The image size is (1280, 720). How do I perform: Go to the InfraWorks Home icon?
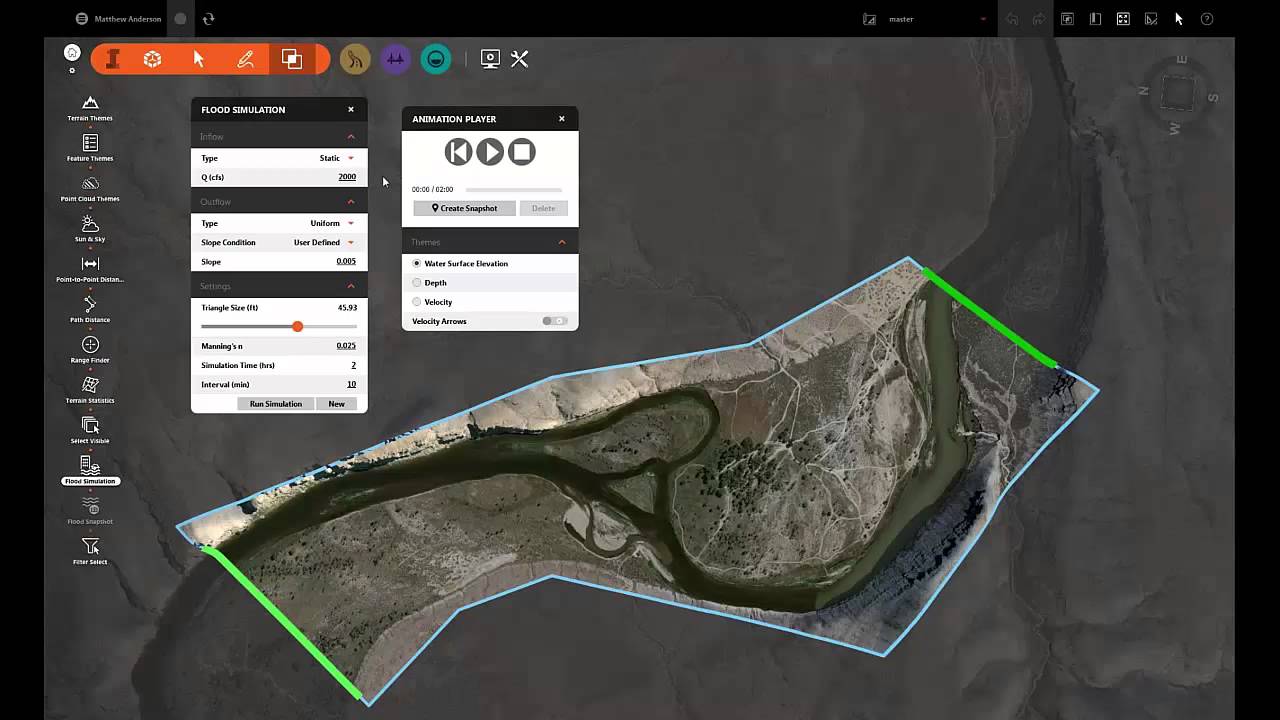click(72, 52)
